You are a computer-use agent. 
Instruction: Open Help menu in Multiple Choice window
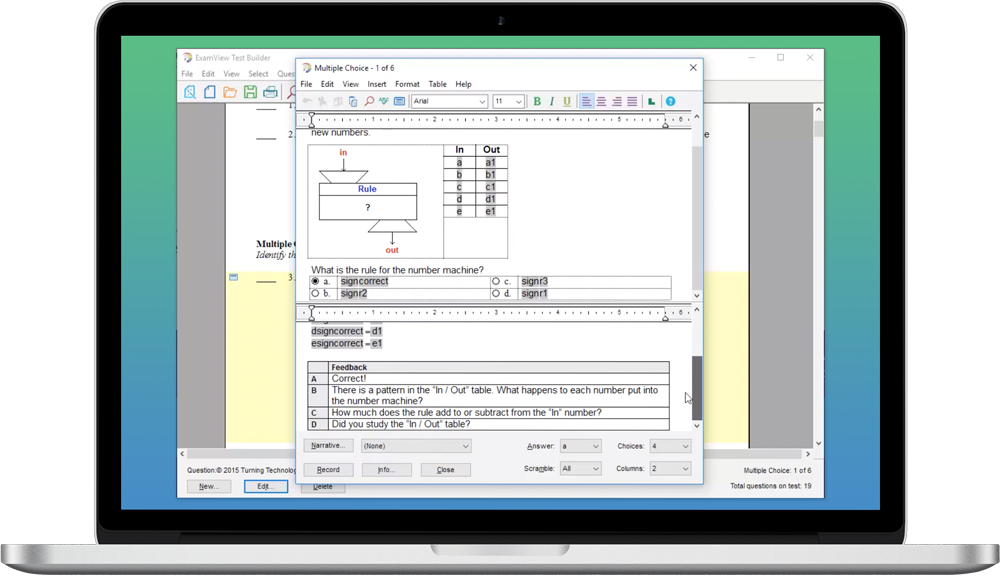[463, 84]
